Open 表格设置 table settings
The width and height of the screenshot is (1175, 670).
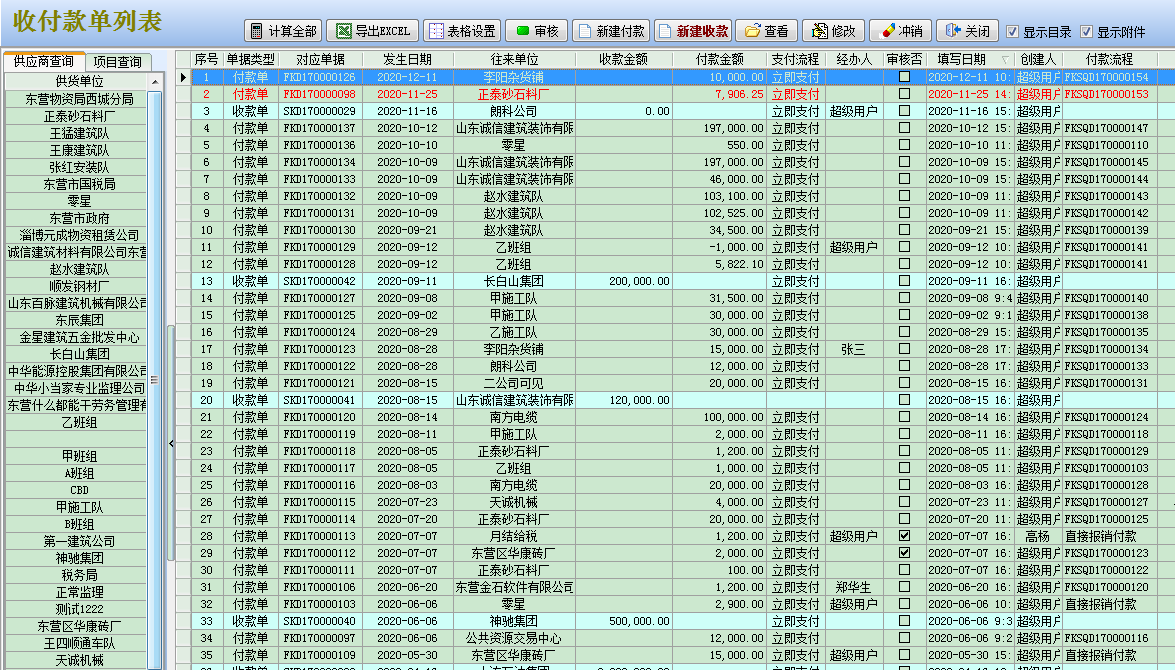pos(461,31)
